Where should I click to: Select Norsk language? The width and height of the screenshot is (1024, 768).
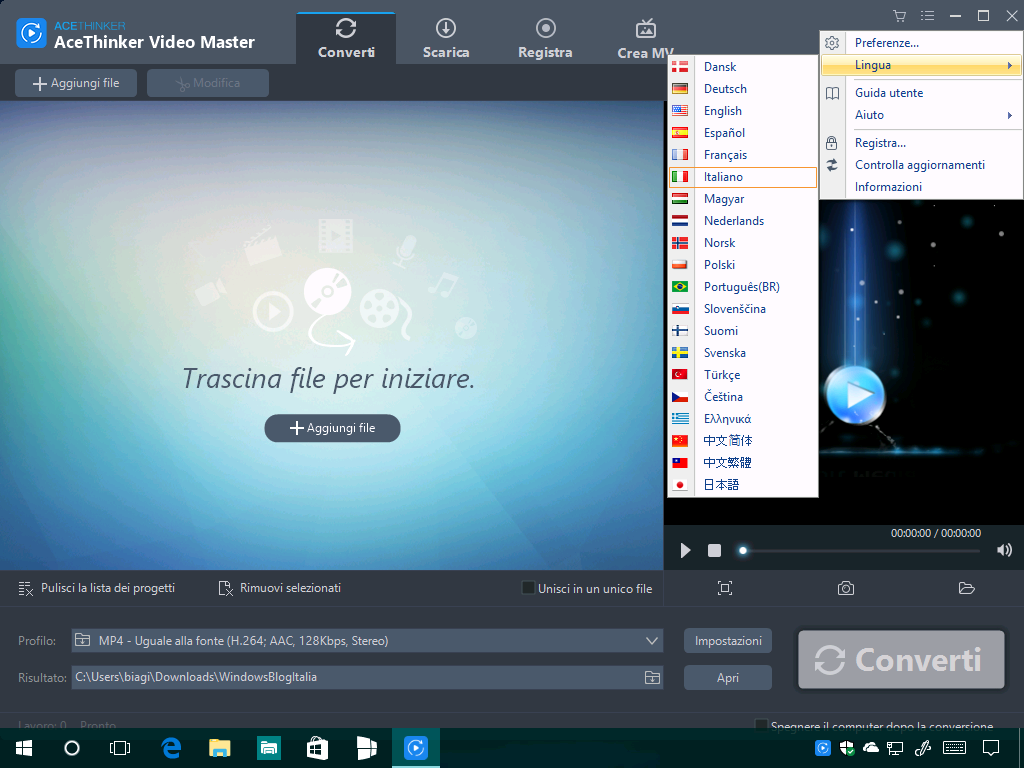[743, 243]
